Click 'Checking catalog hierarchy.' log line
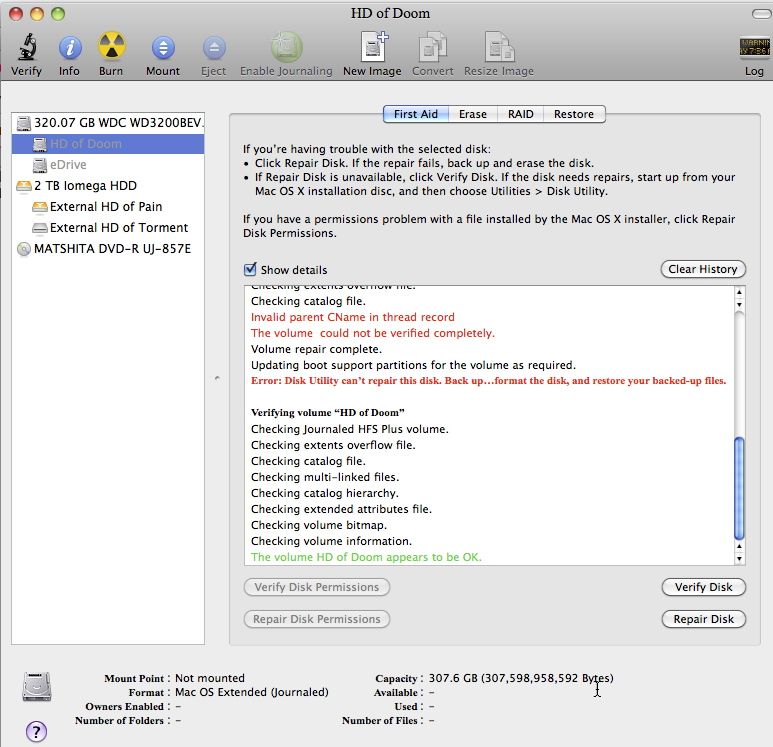Viewport: 773px width, 747px height. (324, 493)
